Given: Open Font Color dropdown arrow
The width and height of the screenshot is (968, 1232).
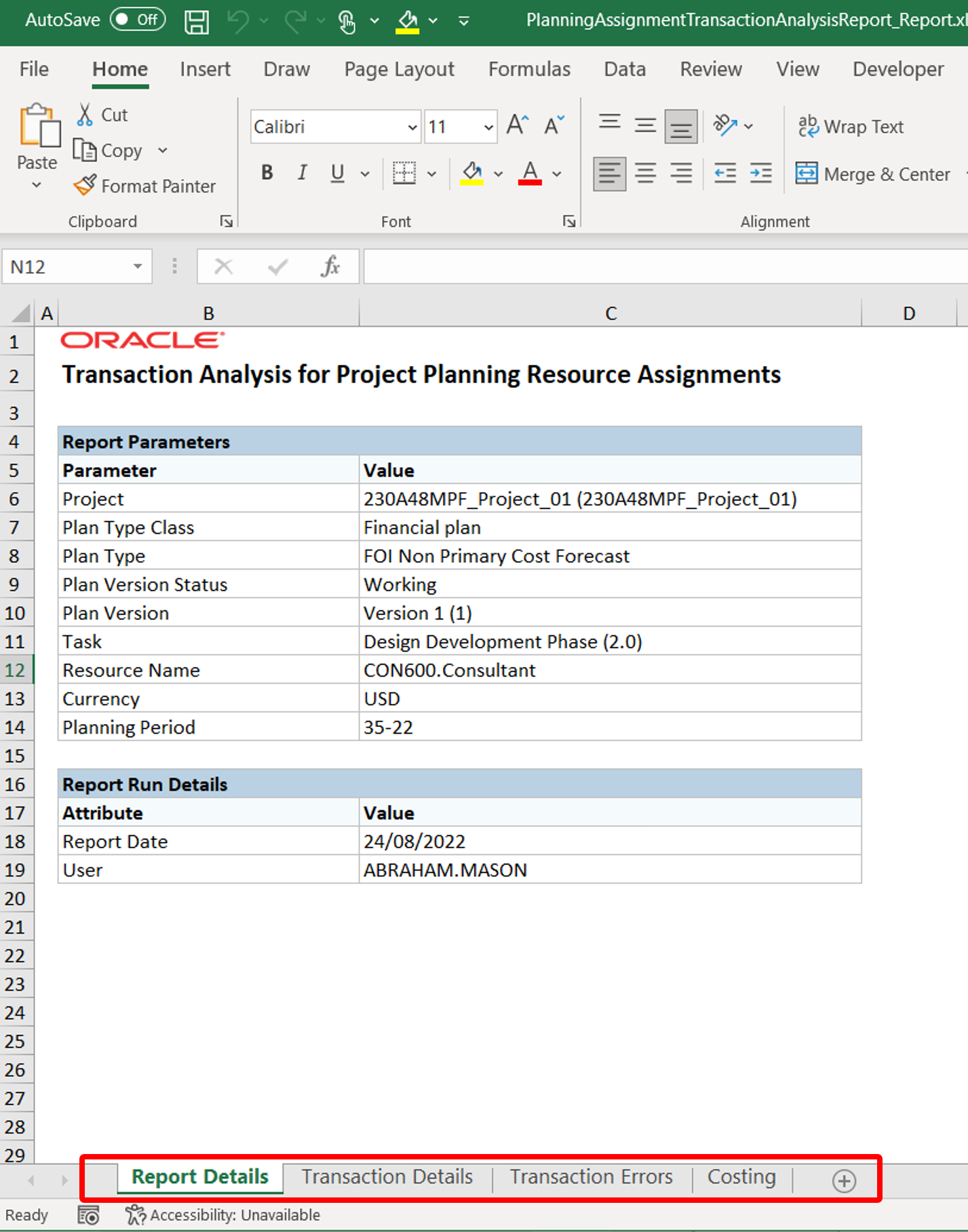Looking at the screenshot, I should click(557, 174).
